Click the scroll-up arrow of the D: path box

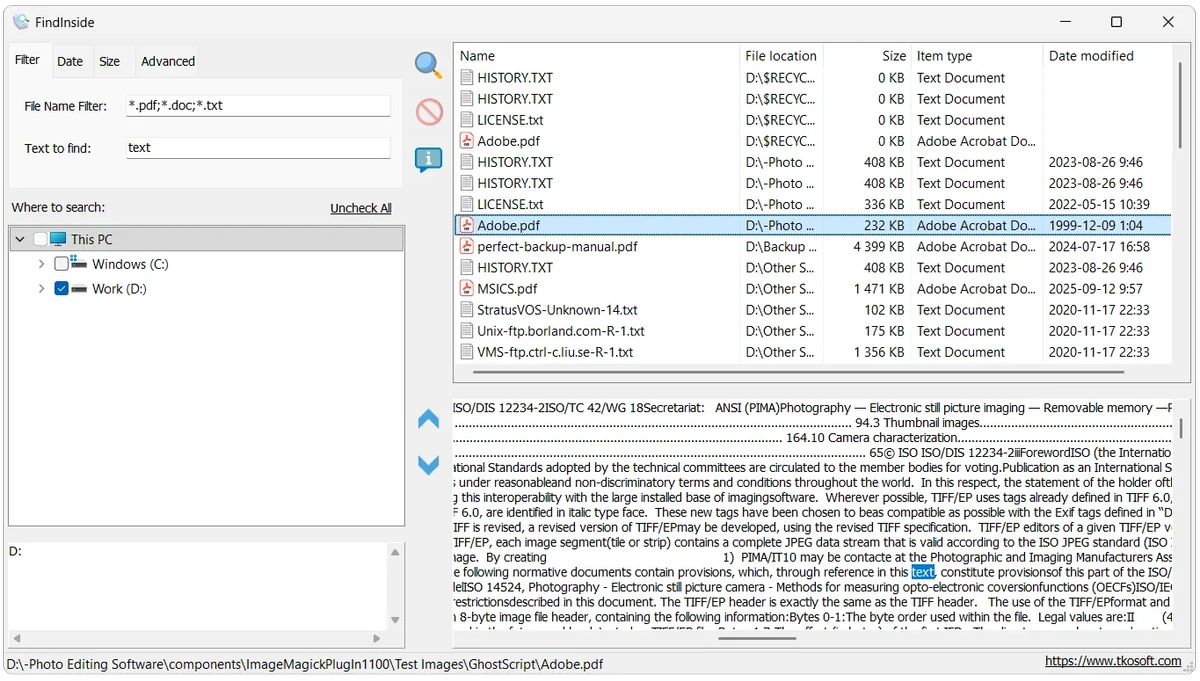point(395,552)
